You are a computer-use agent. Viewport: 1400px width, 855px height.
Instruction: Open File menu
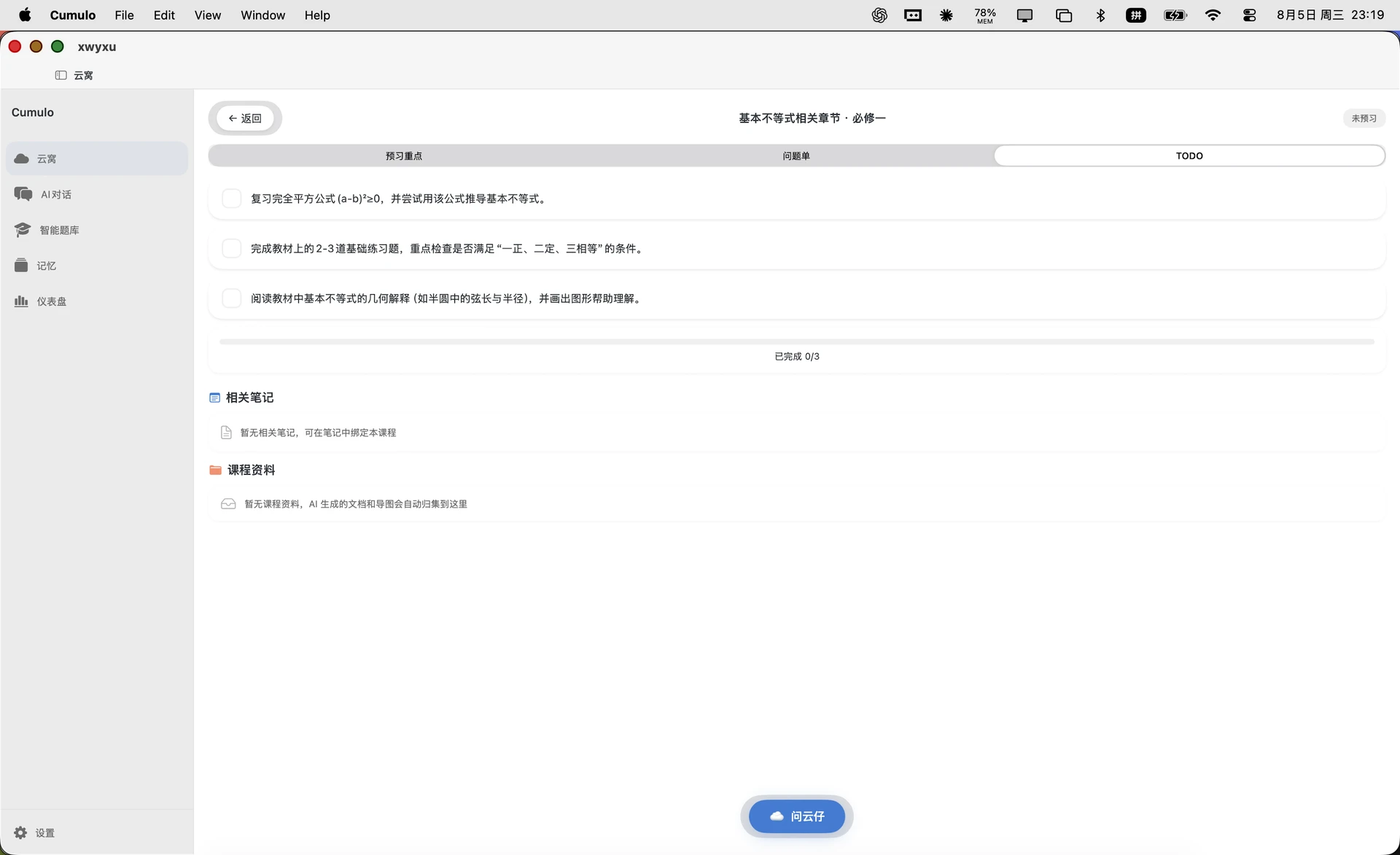pos(124,15)
